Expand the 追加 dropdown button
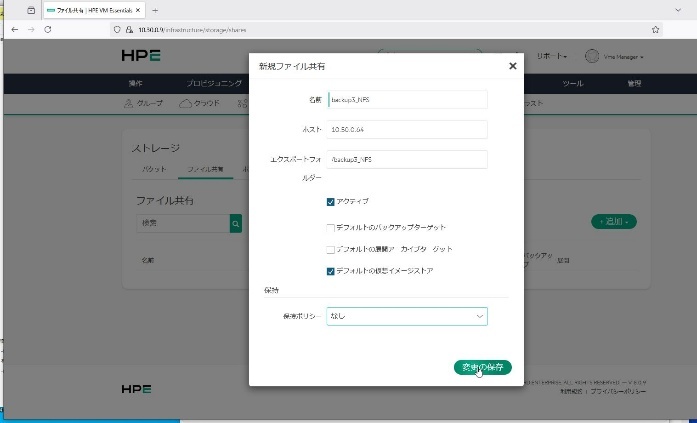The image size is (697, 423). 614,221
